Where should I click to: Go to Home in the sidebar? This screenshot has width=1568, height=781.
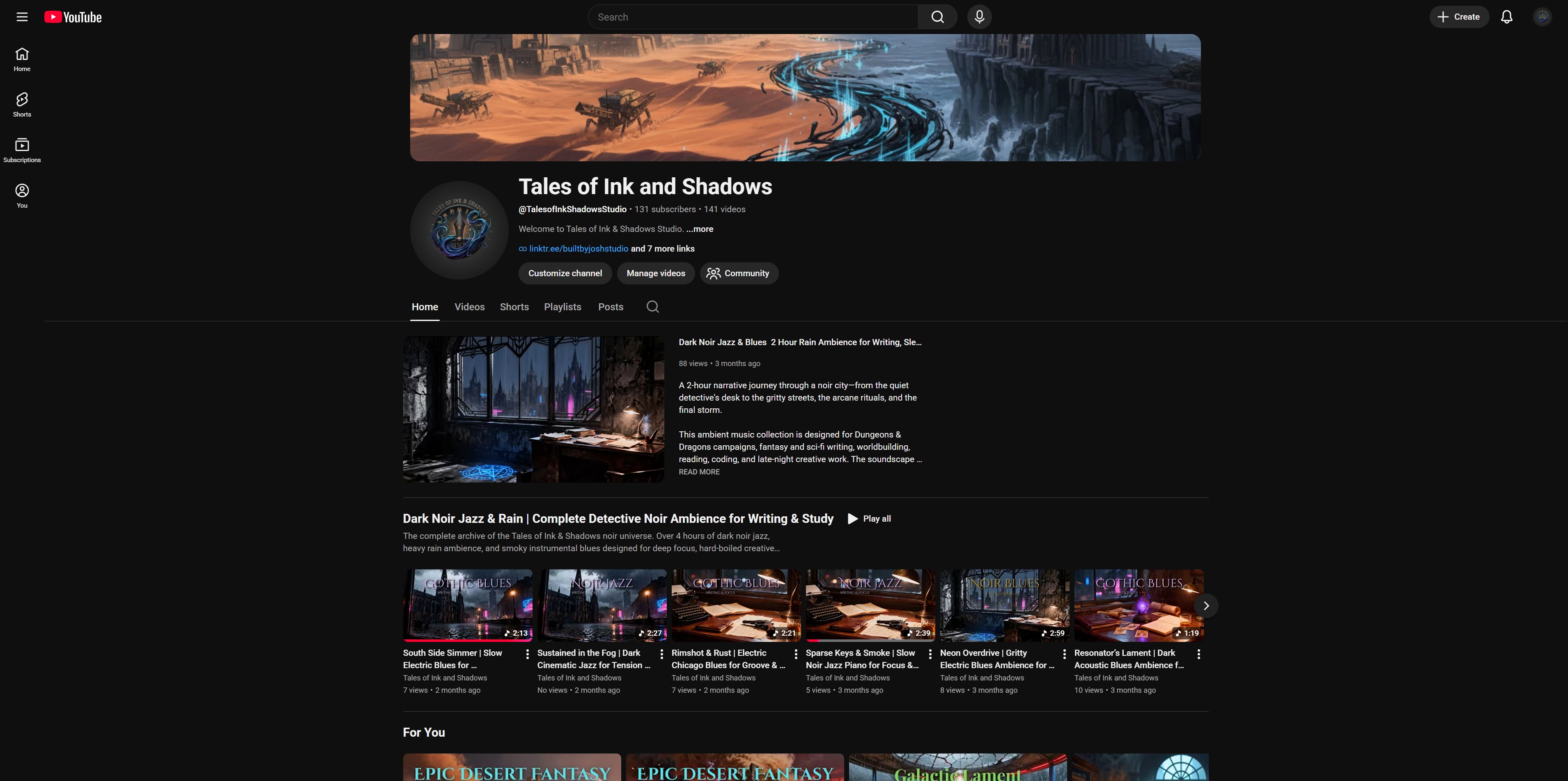click(x=22, y=60)
